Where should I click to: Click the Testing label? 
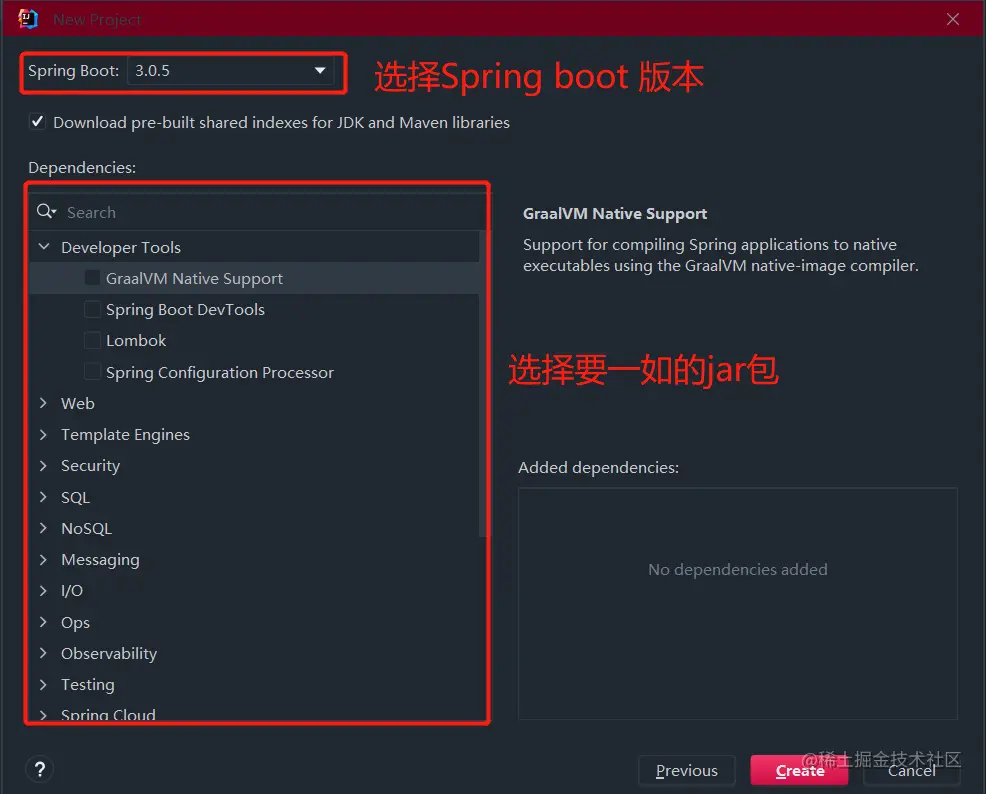click(x=87, y=685)
